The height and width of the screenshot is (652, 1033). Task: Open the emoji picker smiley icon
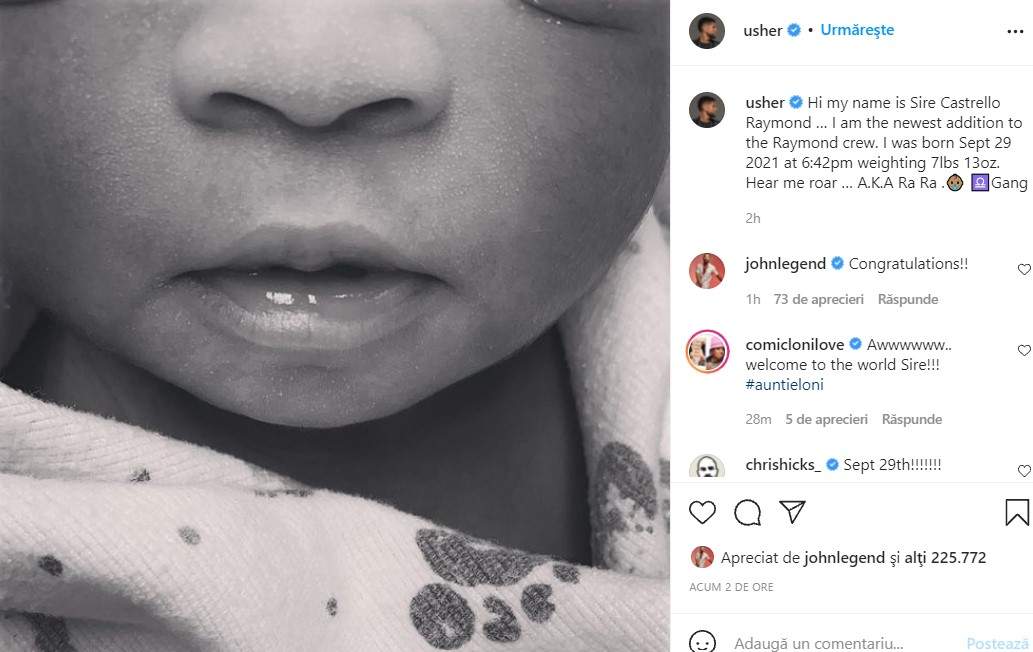[702, 642]
